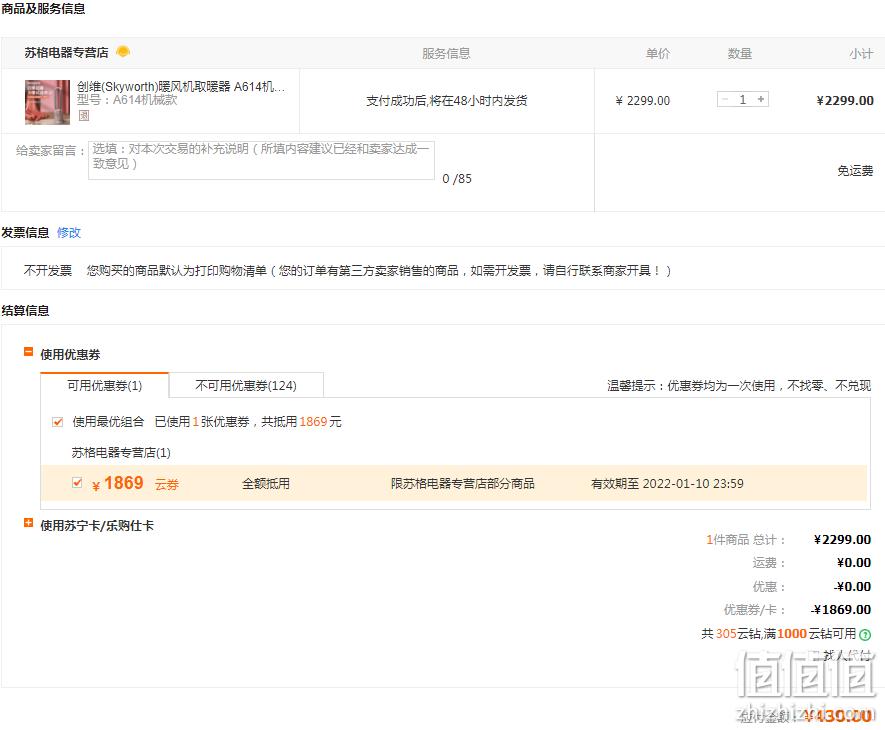This screenshot has height=730, width=885.
Task: Click the unit price ¥ 2299.00
Action: click(x=642, y=101)
